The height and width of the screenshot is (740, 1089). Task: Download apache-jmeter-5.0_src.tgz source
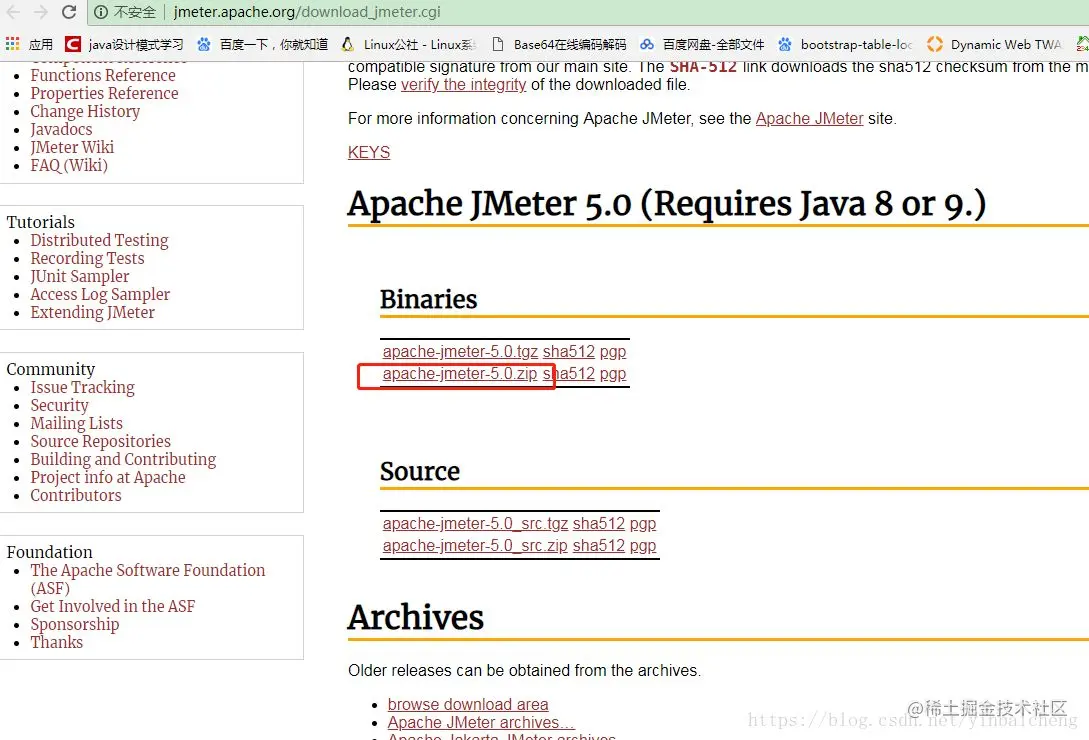(475, 523)
